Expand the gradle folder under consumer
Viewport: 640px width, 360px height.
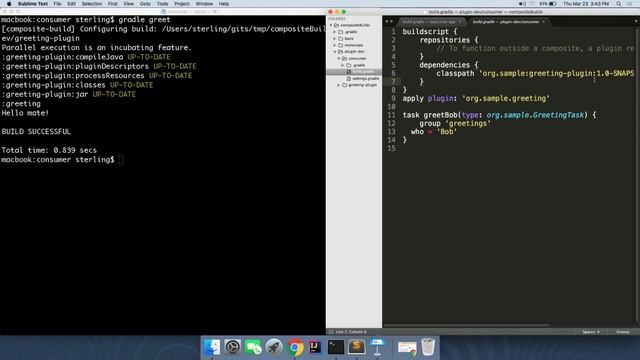point(343,65)
